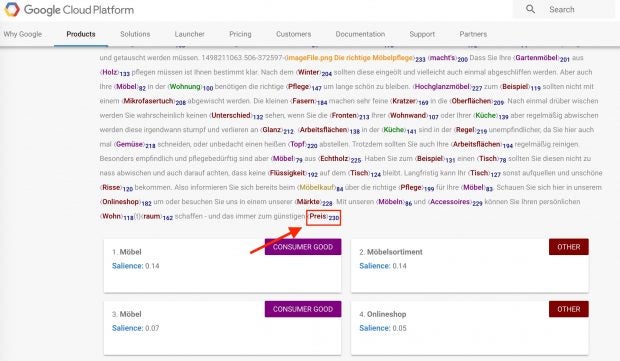
Task: Click Salience 0.14 under Möbelsortiment
Action: (383, 266)
